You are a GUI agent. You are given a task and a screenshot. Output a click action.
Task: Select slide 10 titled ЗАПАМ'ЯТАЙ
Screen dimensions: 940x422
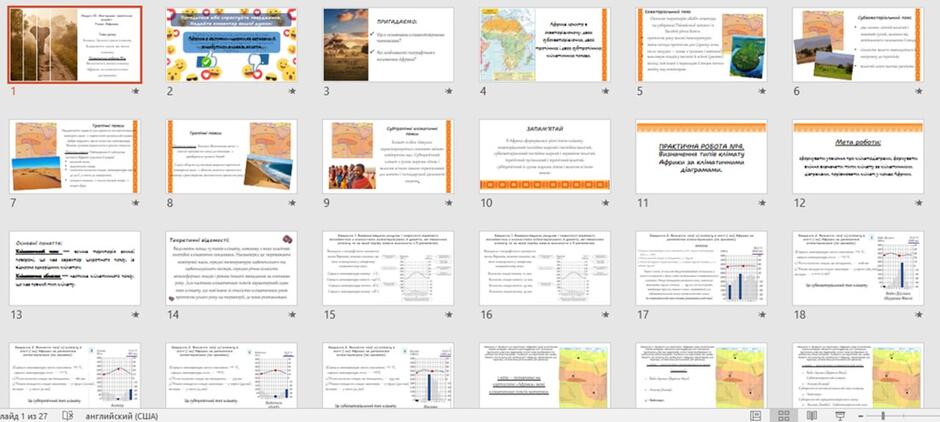tap(545, 156)
